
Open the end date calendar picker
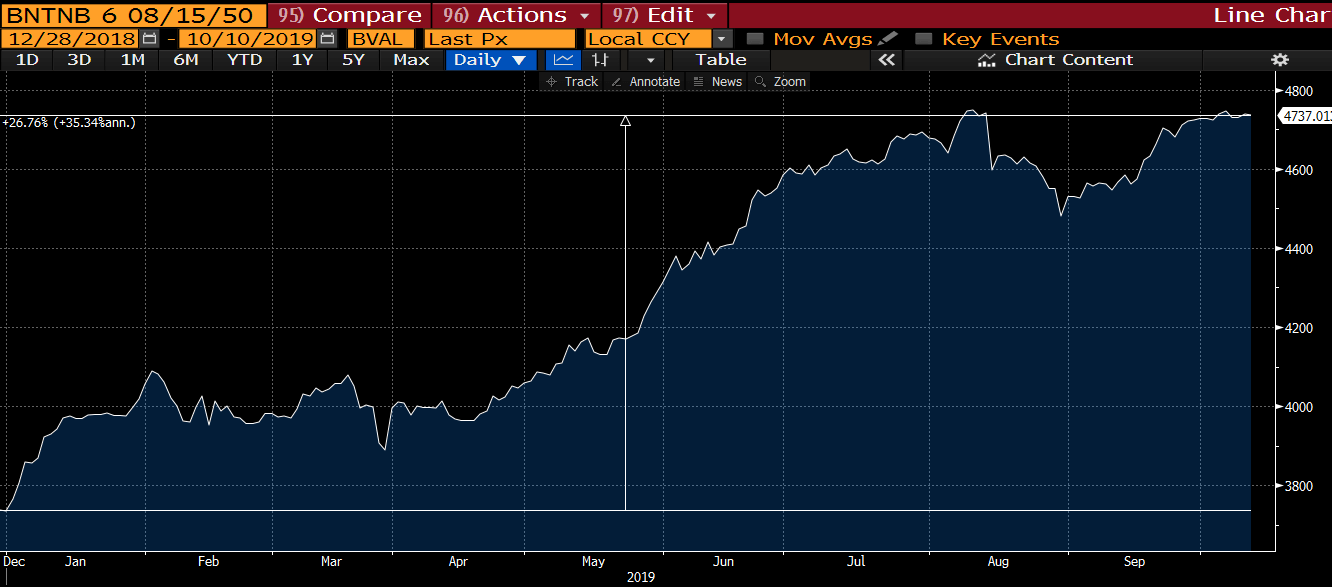[x=327, y=39]
